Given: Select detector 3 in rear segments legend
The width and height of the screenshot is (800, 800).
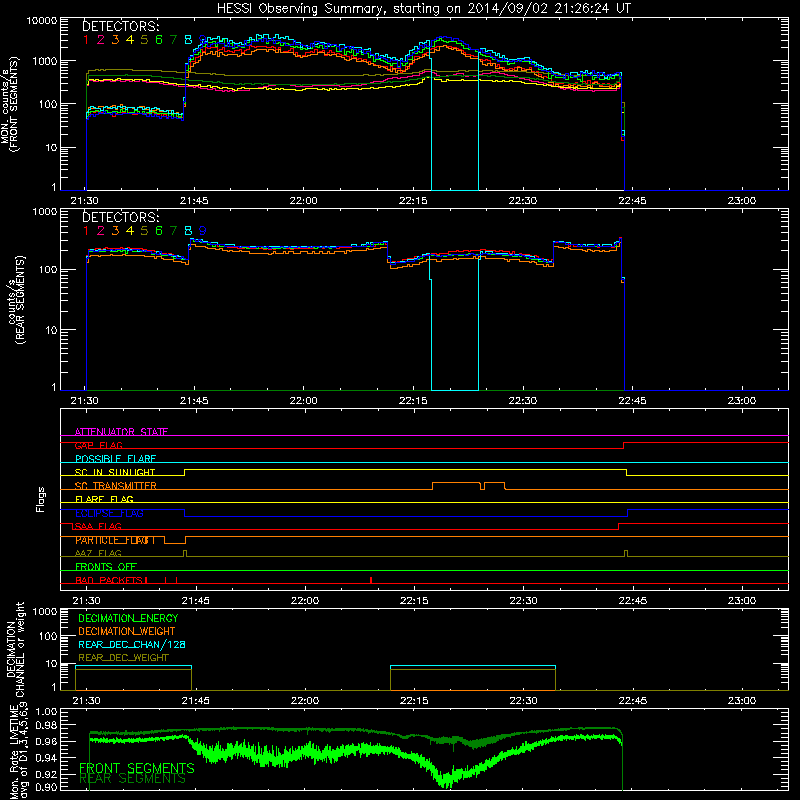Looking at the screenshot, I should coord(115,231).
